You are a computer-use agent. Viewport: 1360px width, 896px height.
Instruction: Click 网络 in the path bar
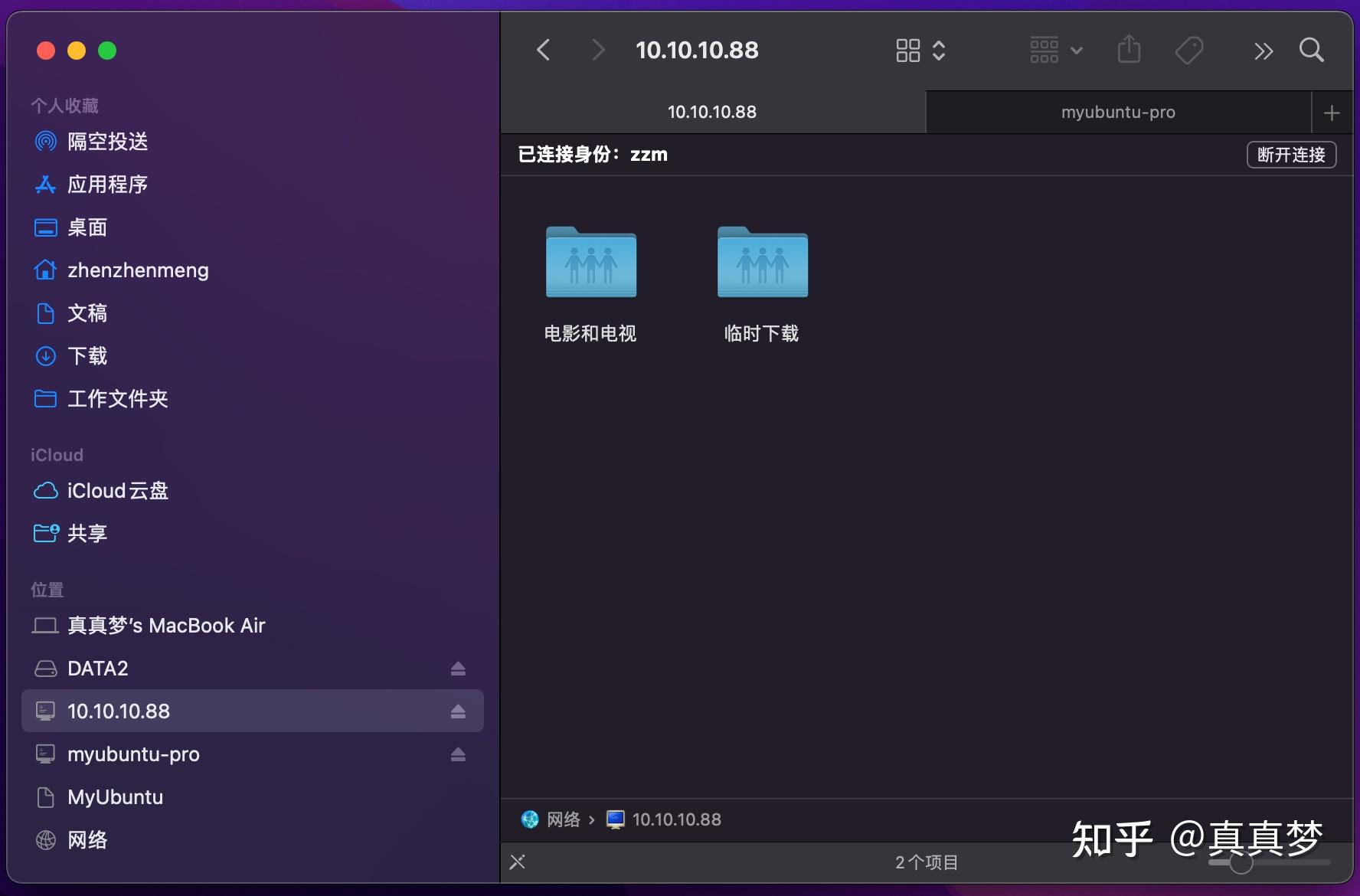coord(564,819)
